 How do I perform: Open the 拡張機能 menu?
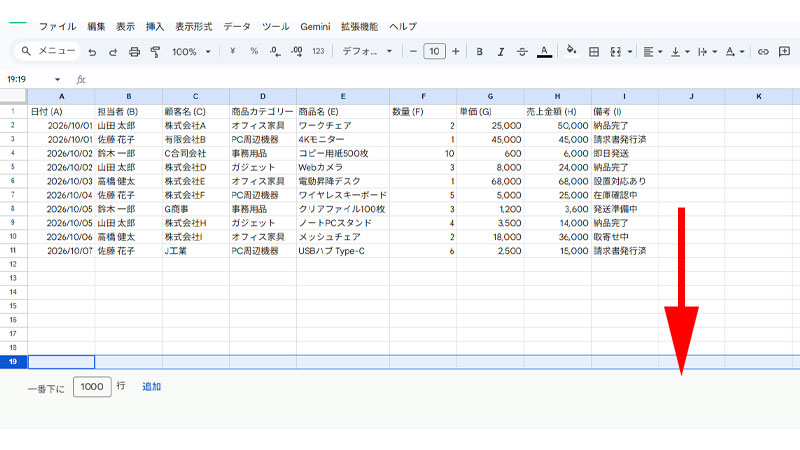point(359,27)
